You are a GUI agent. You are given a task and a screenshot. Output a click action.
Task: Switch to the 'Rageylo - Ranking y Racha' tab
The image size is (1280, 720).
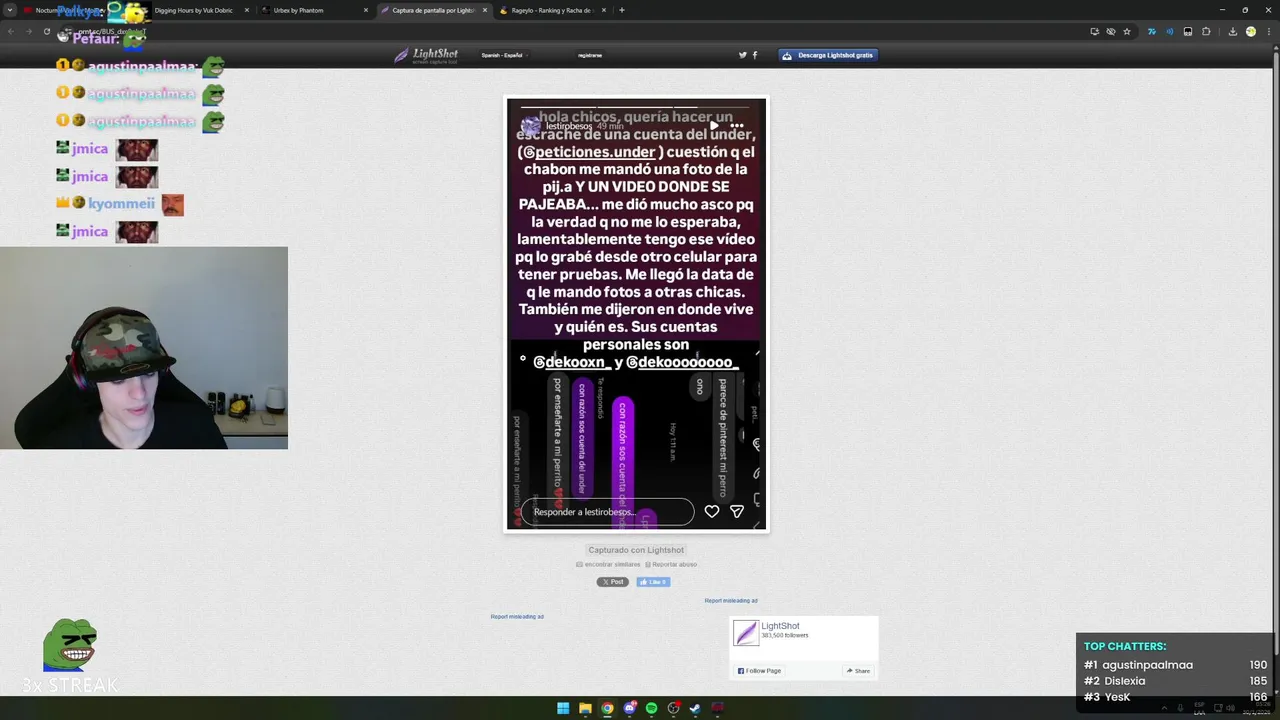pyautogui.click(x=552, y=10)
